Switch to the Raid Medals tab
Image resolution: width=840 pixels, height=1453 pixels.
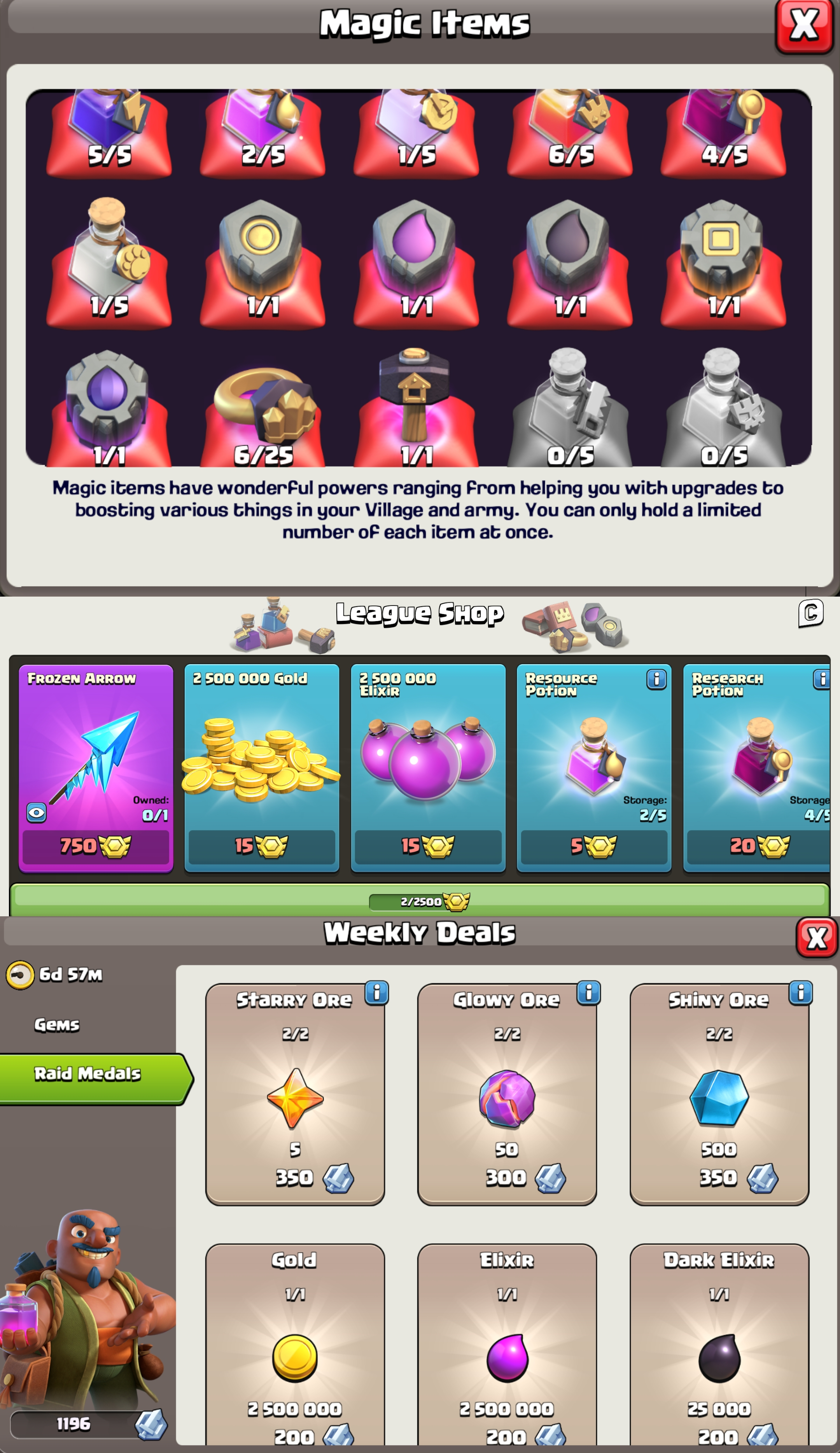(95, 1073)
